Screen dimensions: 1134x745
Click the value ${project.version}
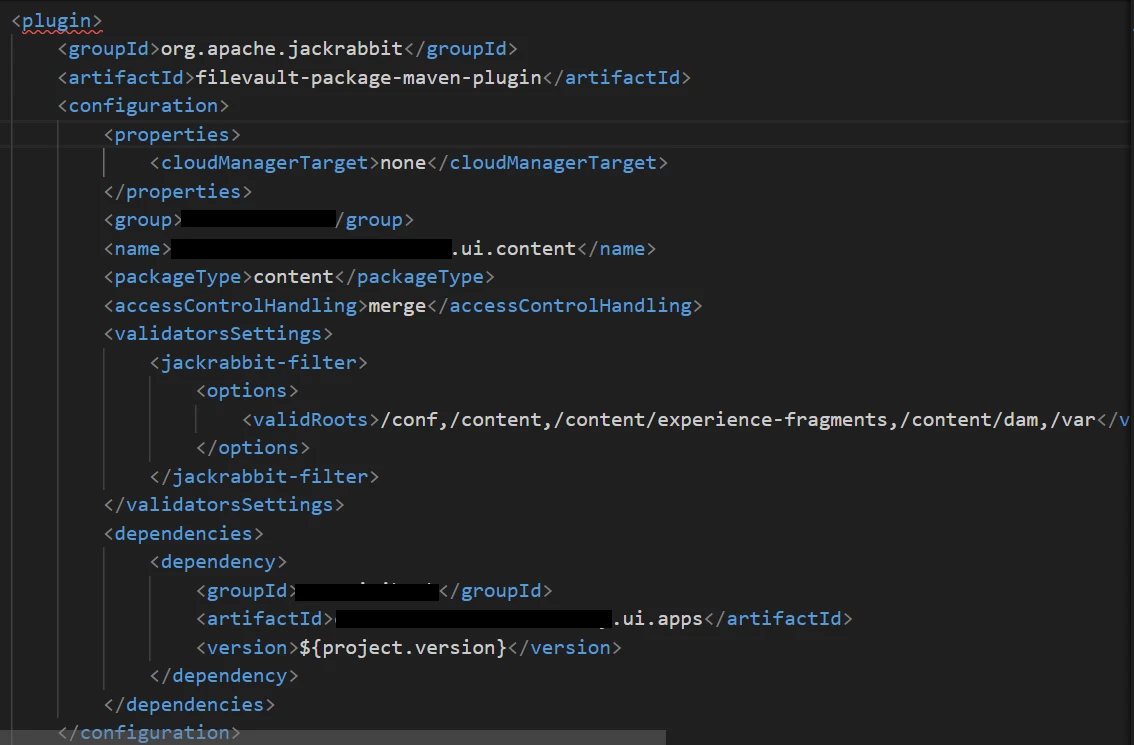(403, 647)
